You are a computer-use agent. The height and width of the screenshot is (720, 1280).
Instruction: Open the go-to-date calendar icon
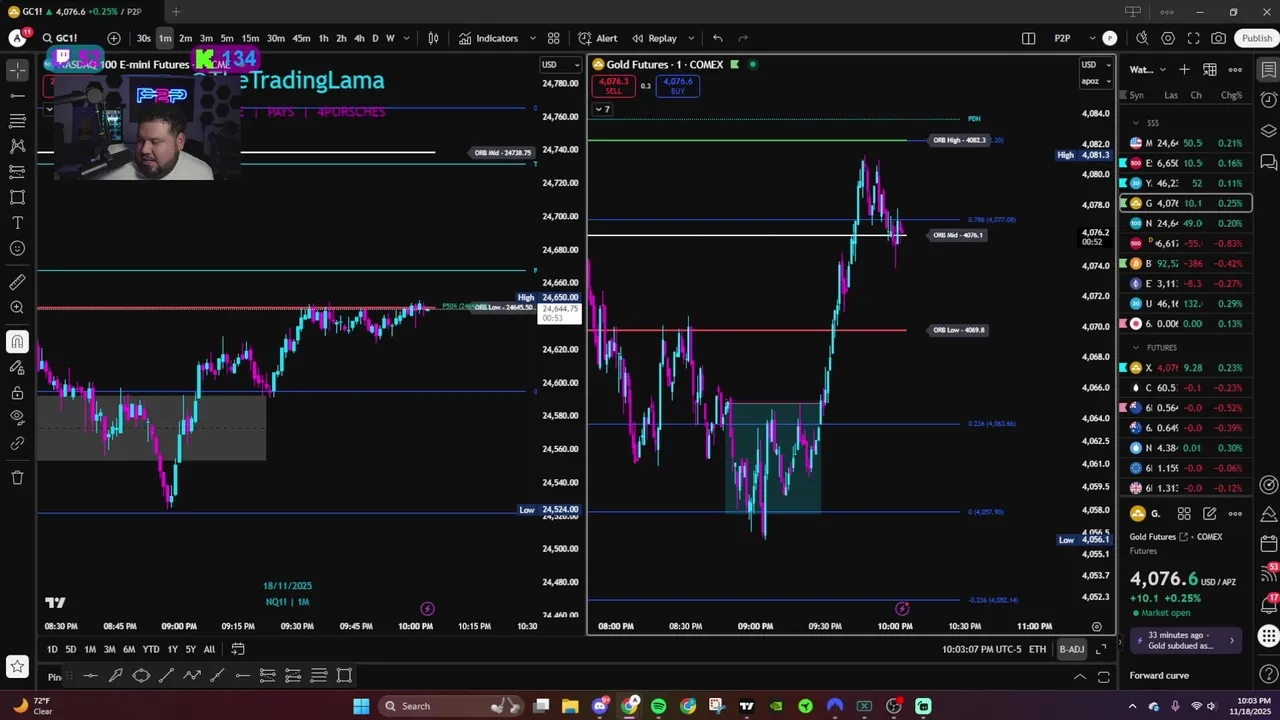[238, 649]
